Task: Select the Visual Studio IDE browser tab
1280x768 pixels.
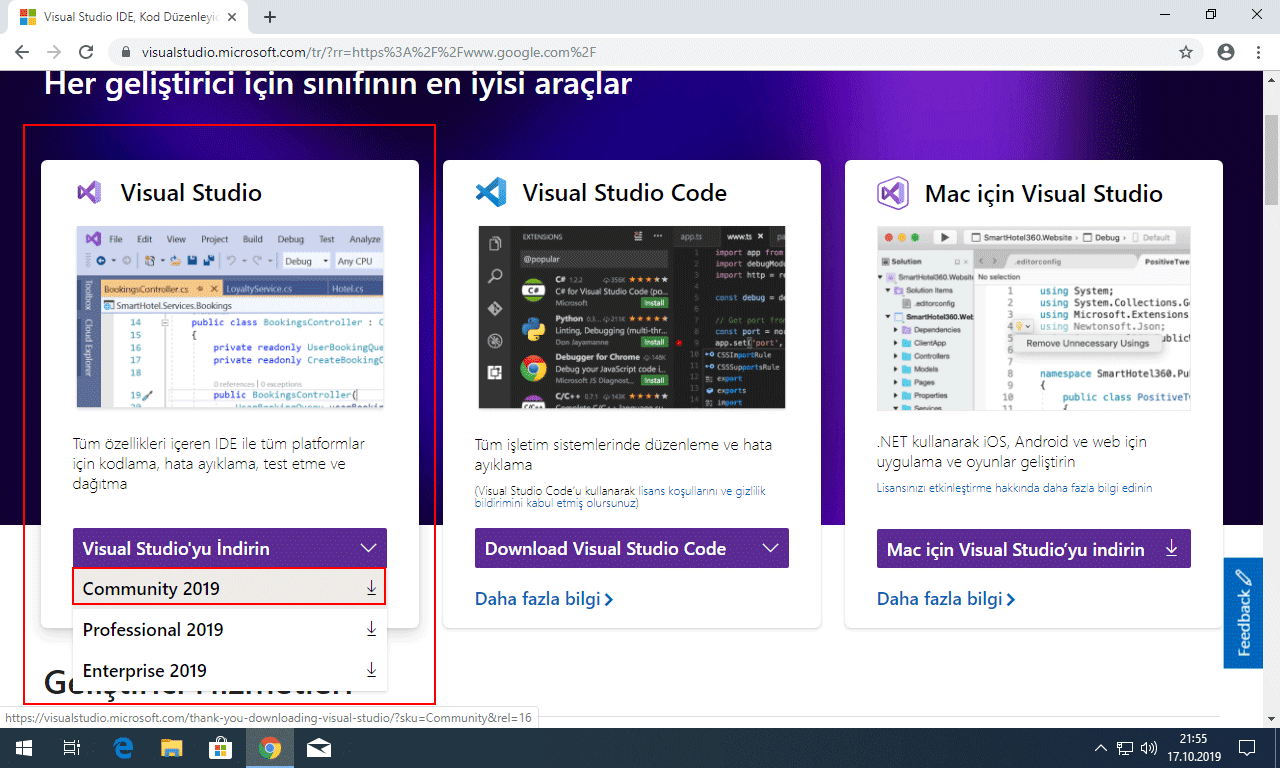Action: 130,17
